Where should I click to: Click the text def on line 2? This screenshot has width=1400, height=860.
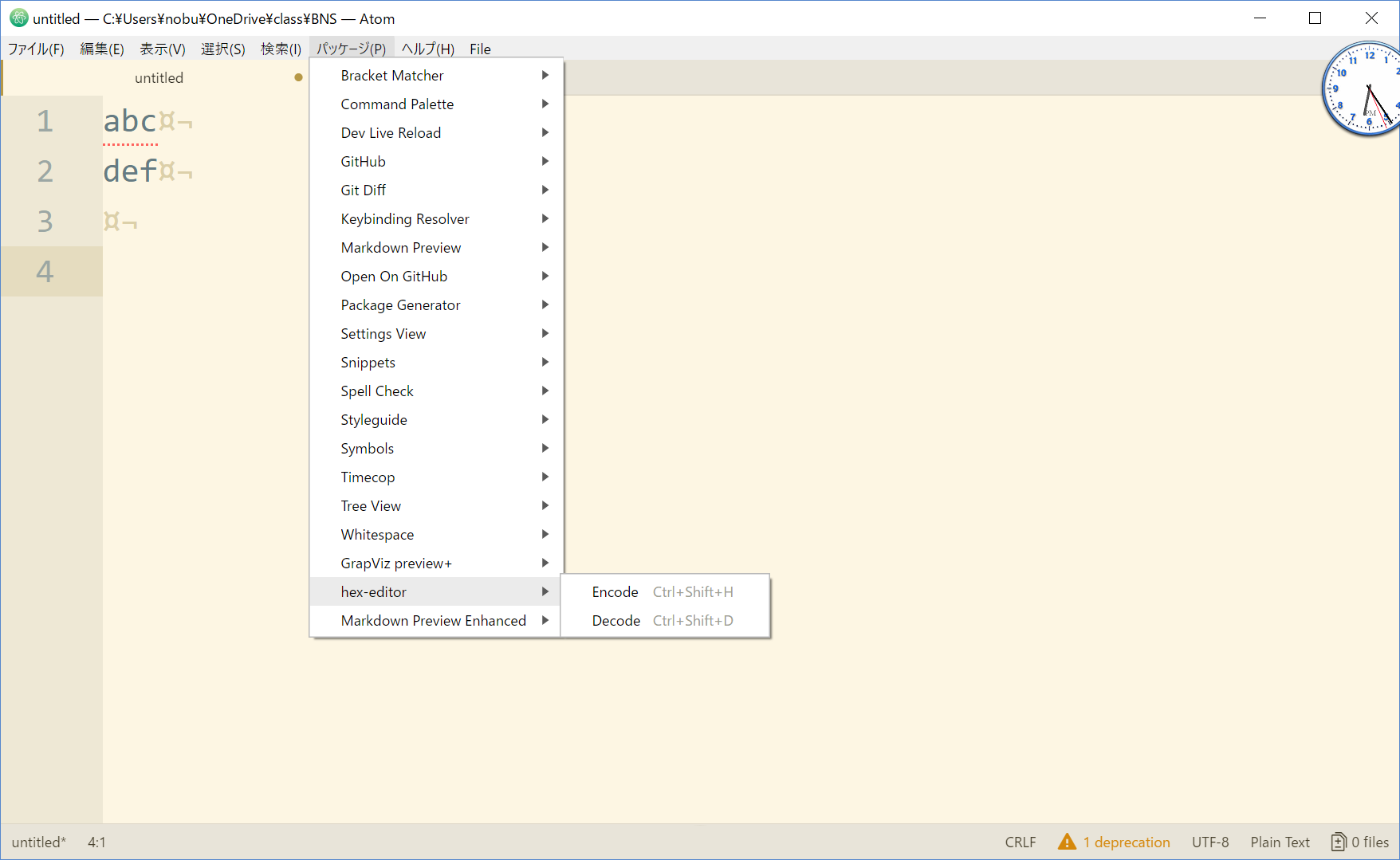130,171
